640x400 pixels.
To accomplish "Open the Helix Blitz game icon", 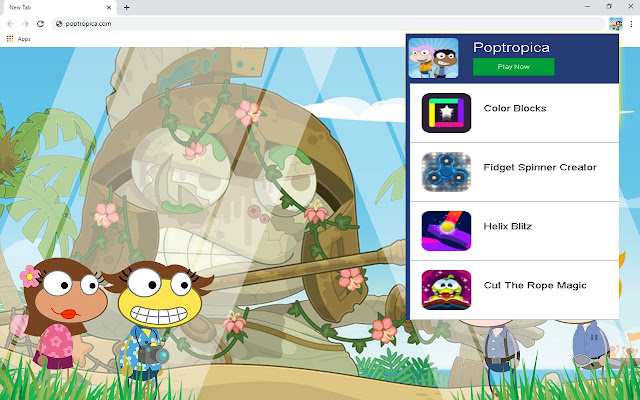I will pos(446,231).
